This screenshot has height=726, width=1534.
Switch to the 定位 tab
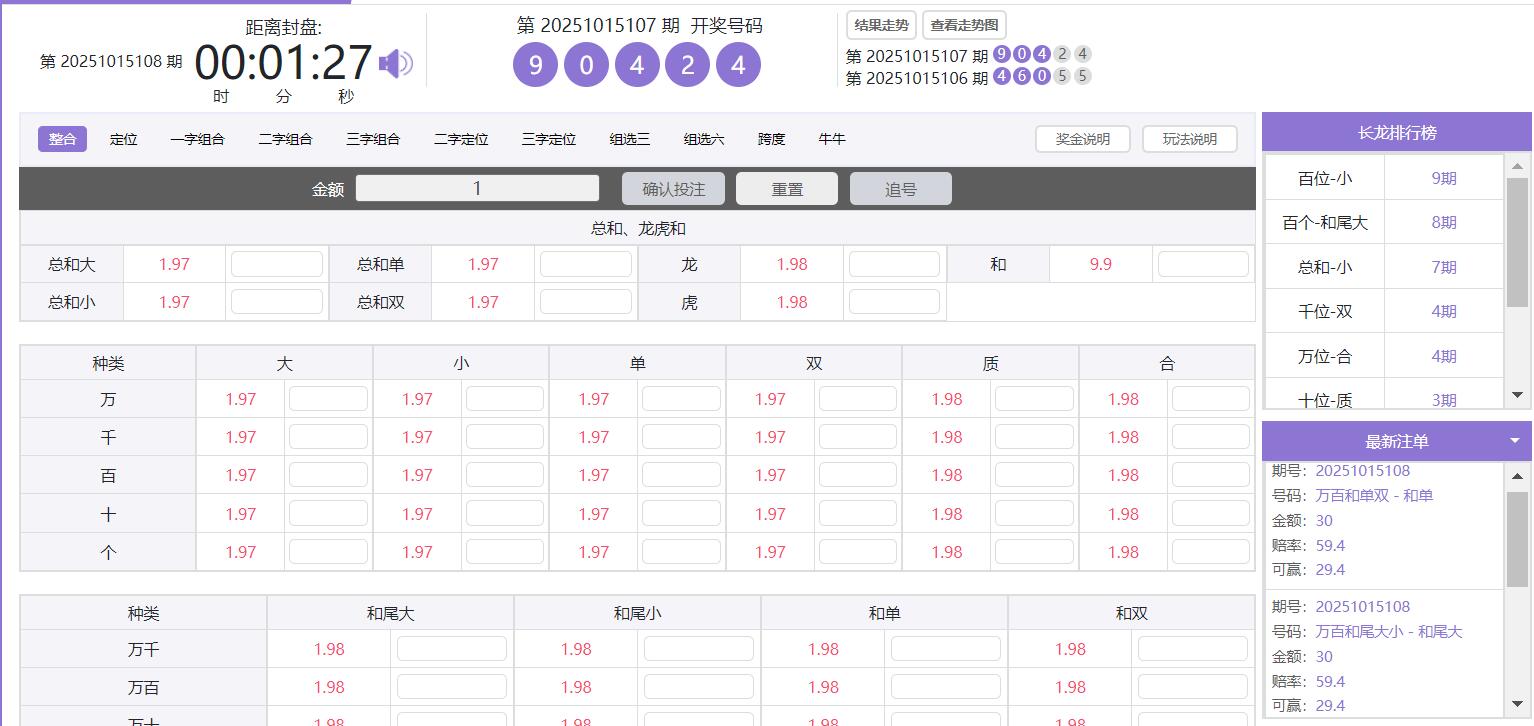(x=124, y=139)
